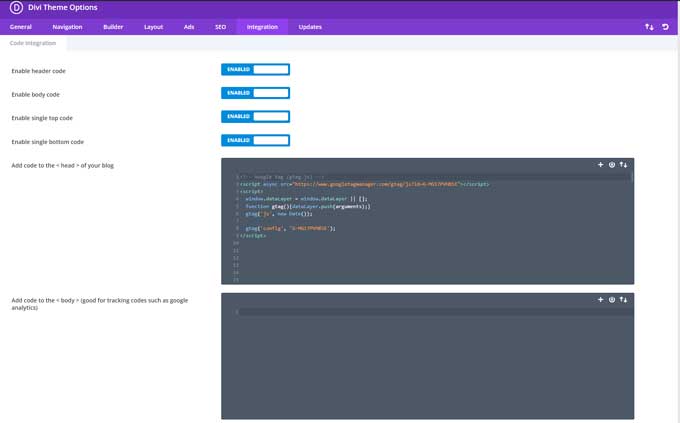Switch to the Builder tab
680x423 pixels.
pyautogui.click(x=113, y=27)
